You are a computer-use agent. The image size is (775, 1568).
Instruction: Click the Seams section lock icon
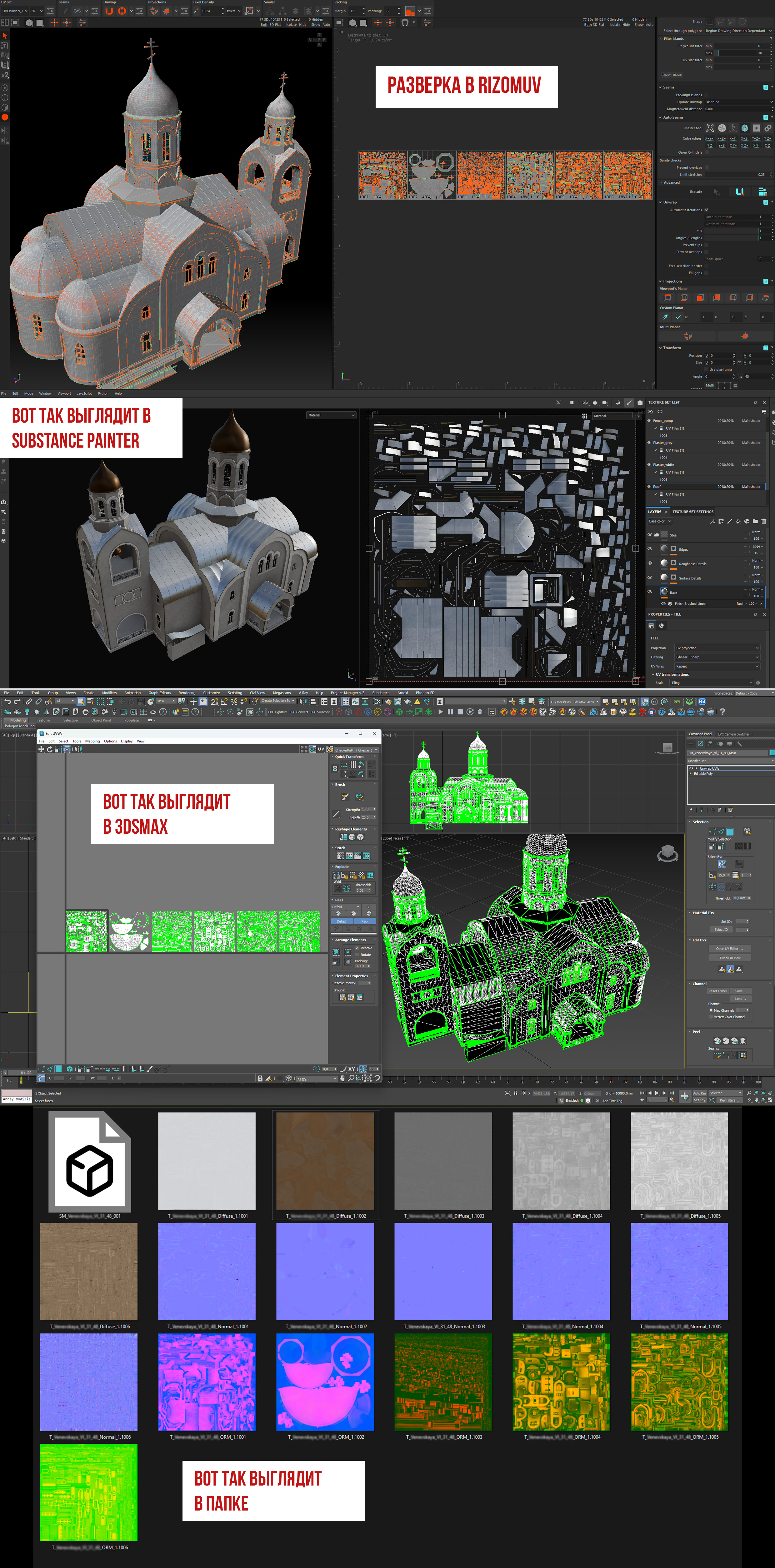point(765,87)
